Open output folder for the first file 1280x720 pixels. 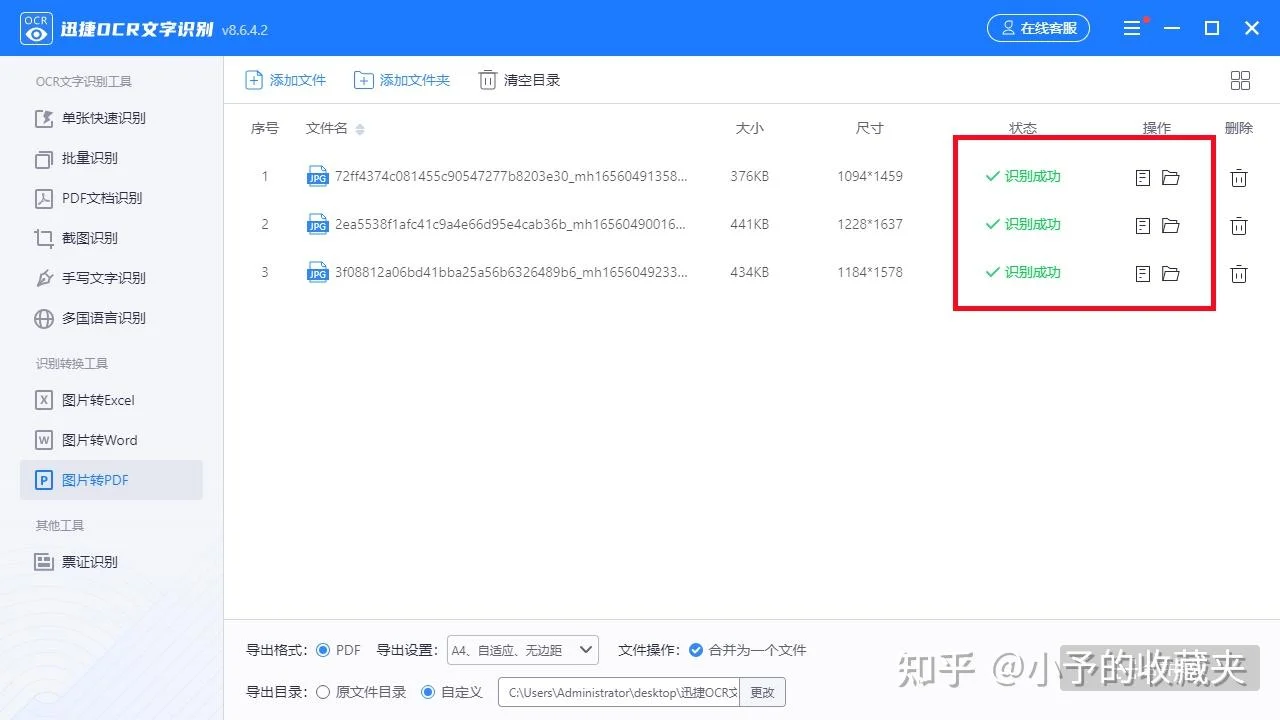tap(1171, 177)
